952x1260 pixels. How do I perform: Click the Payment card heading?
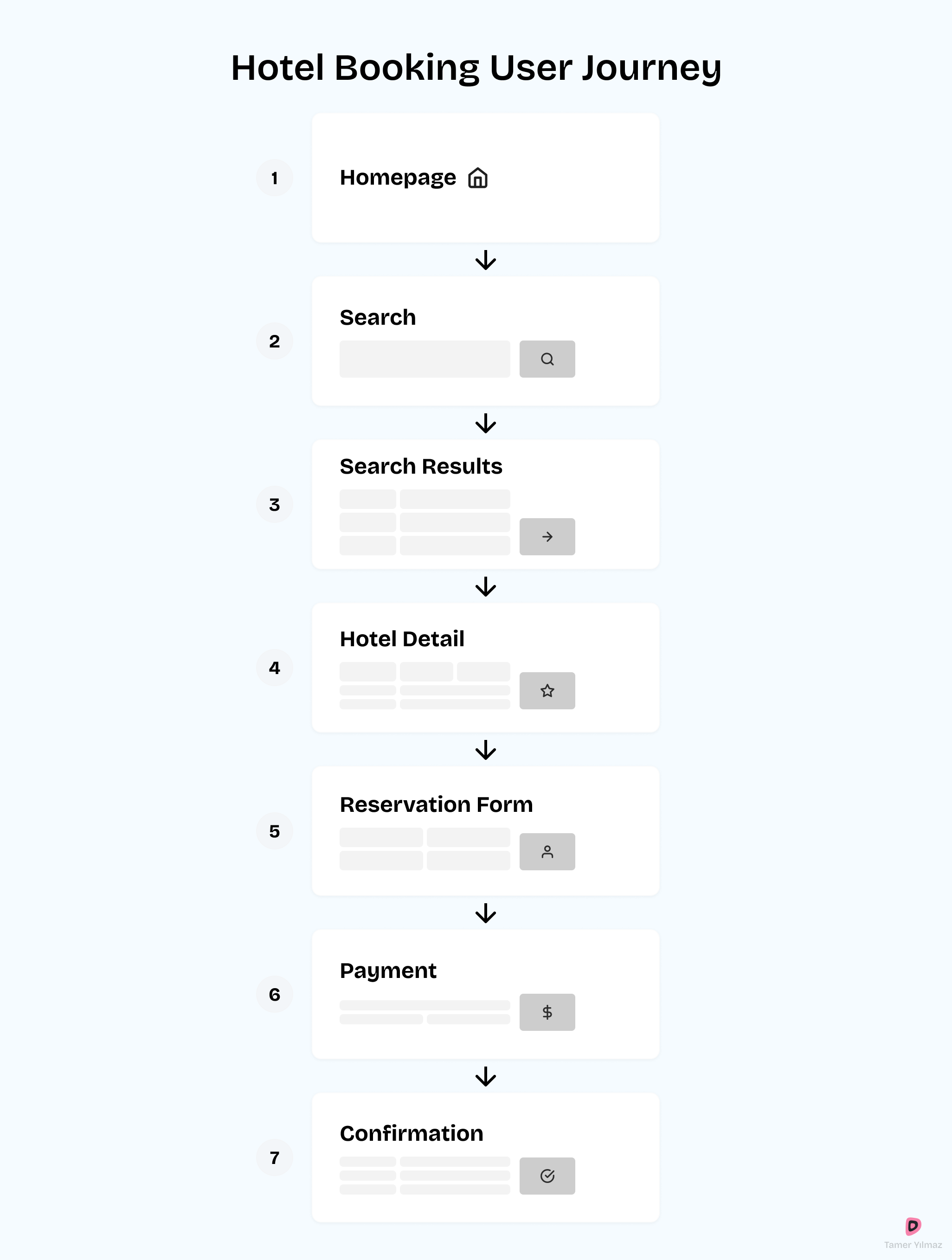pos(388,971)
